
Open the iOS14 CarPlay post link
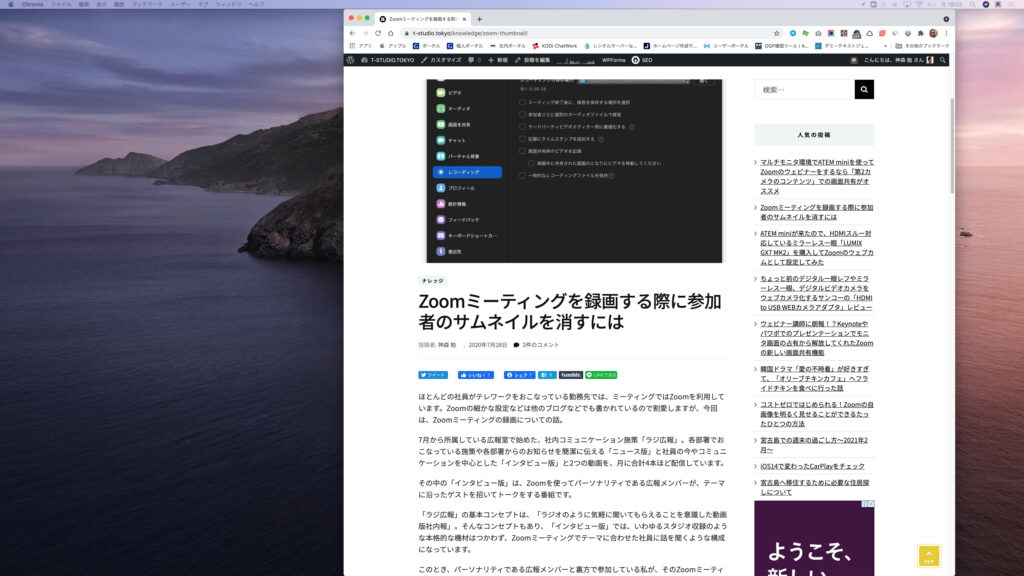tap(812, 466)
